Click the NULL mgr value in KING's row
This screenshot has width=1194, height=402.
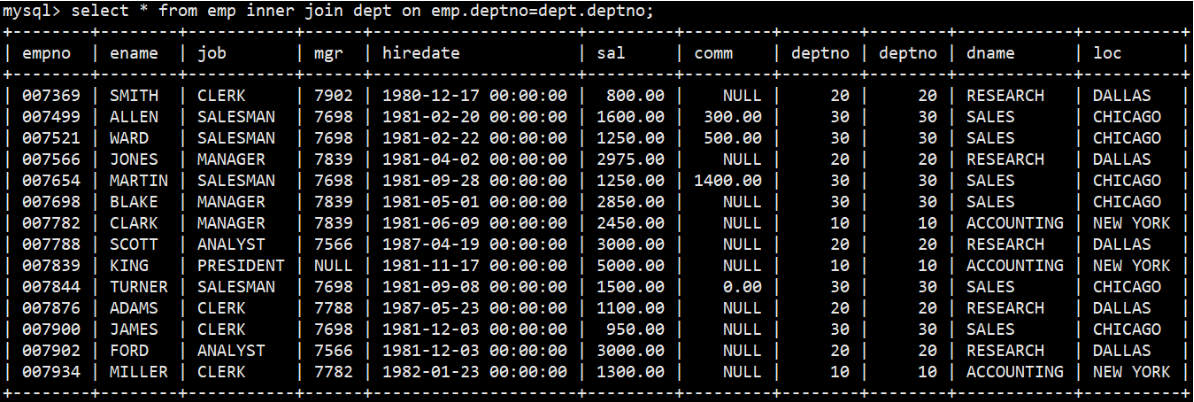point(334,266)
